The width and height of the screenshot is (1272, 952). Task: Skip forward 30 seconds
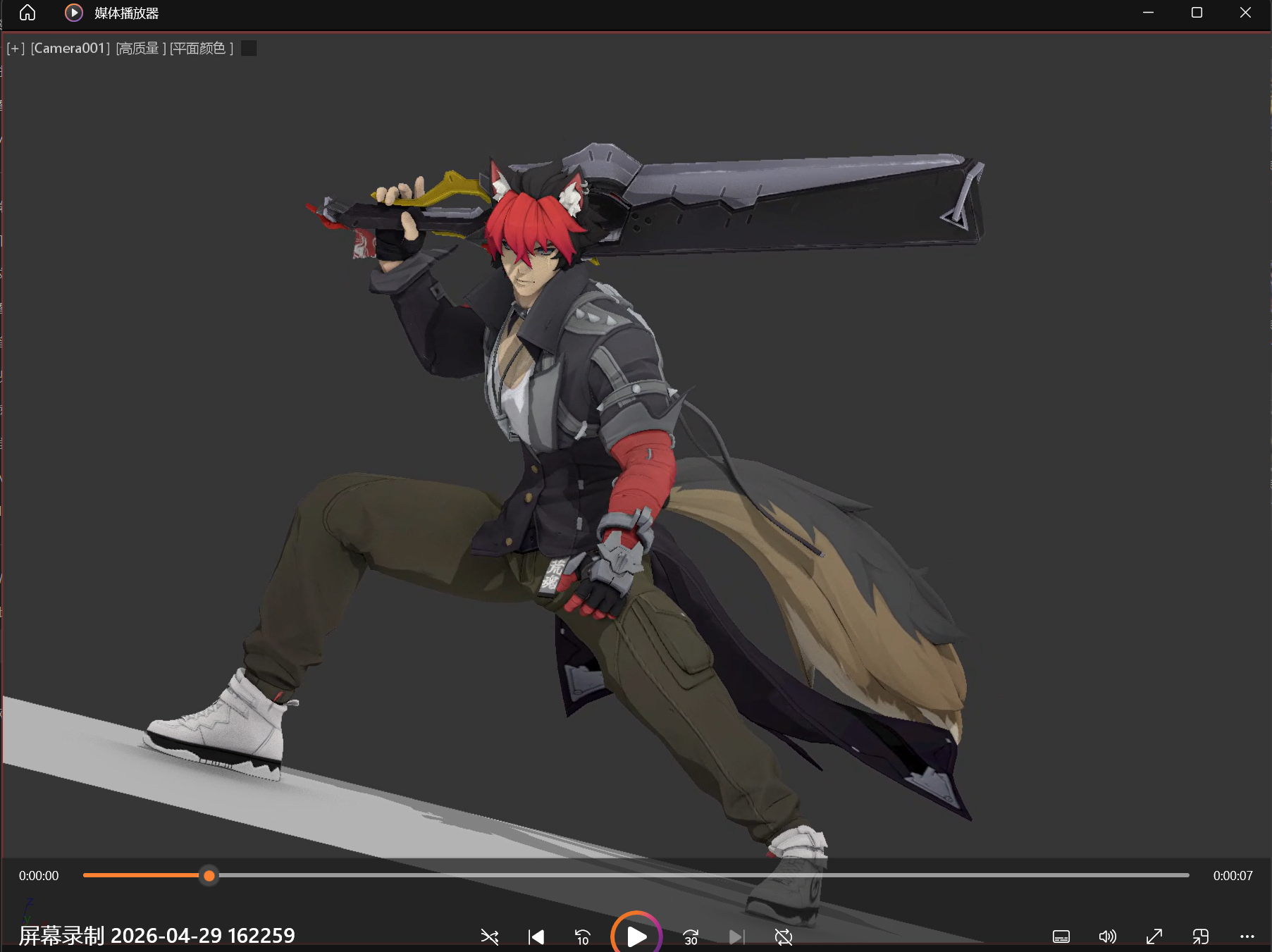[691, 936]
